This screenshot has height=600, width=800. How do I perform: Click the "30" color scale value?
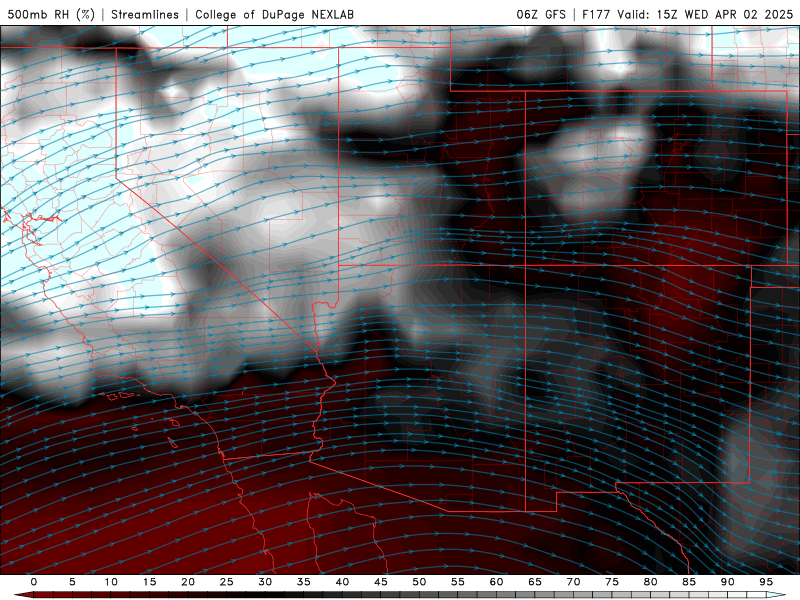(265, 582)
